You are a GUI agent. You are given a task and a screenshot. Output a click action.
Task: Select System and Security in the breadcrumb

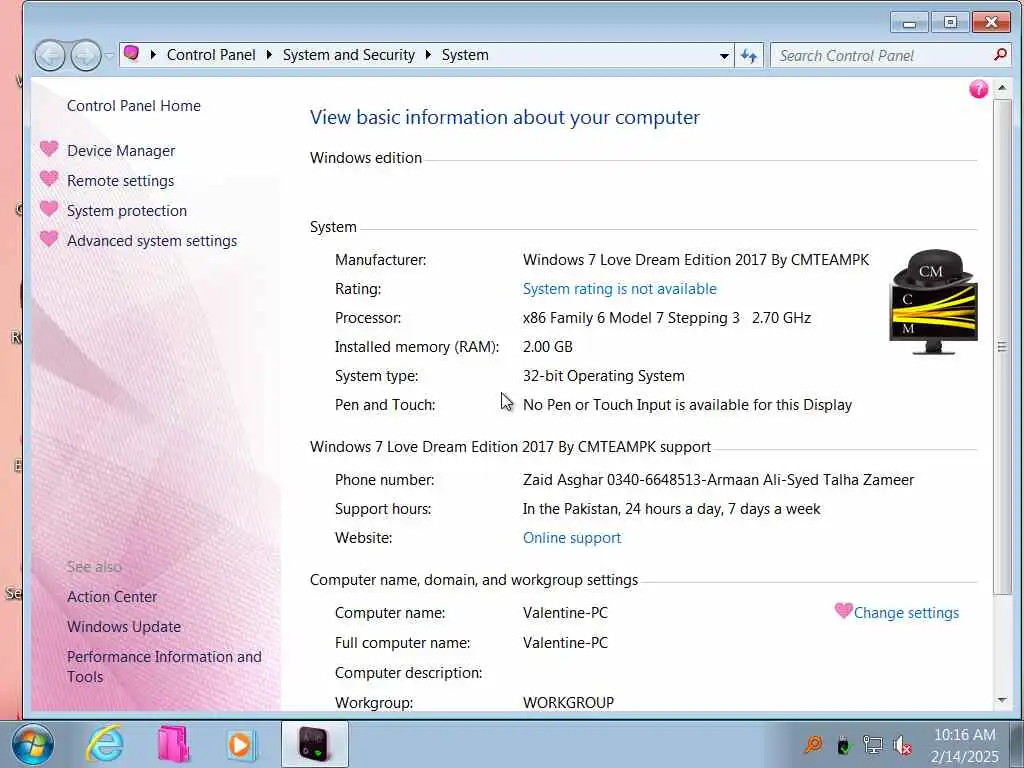[349, 55]
